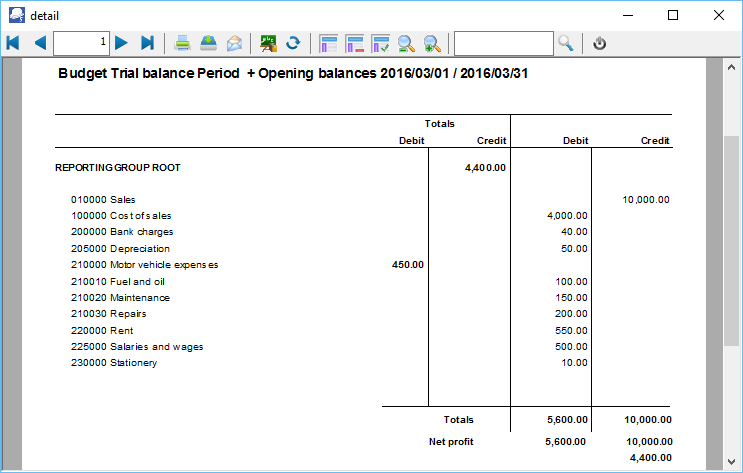Viewport: 743px width, 473px height.
Task: Print the trial balance report
Action: [183, 43]
